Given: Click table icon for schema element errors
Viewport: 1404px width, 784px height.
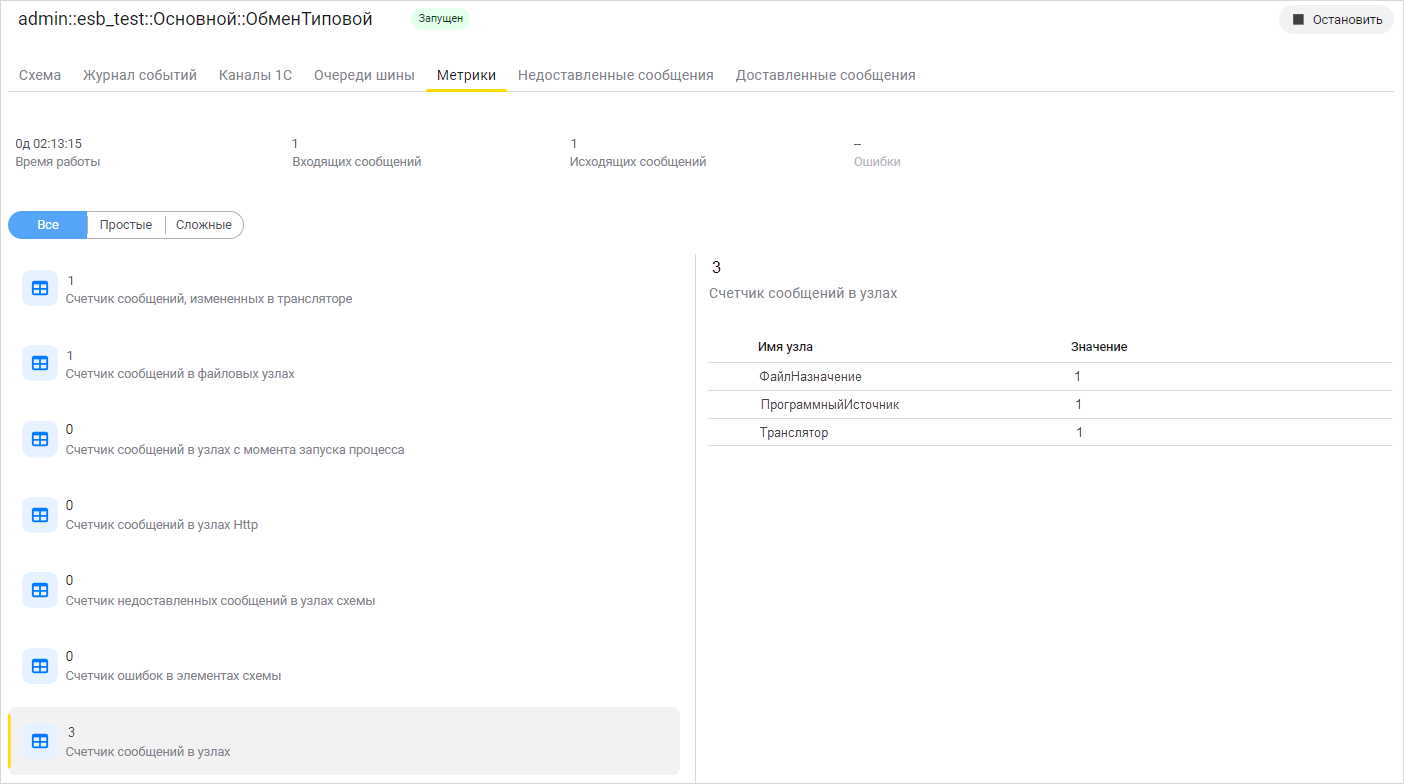Looking at the screenshot, I should 40,666.
